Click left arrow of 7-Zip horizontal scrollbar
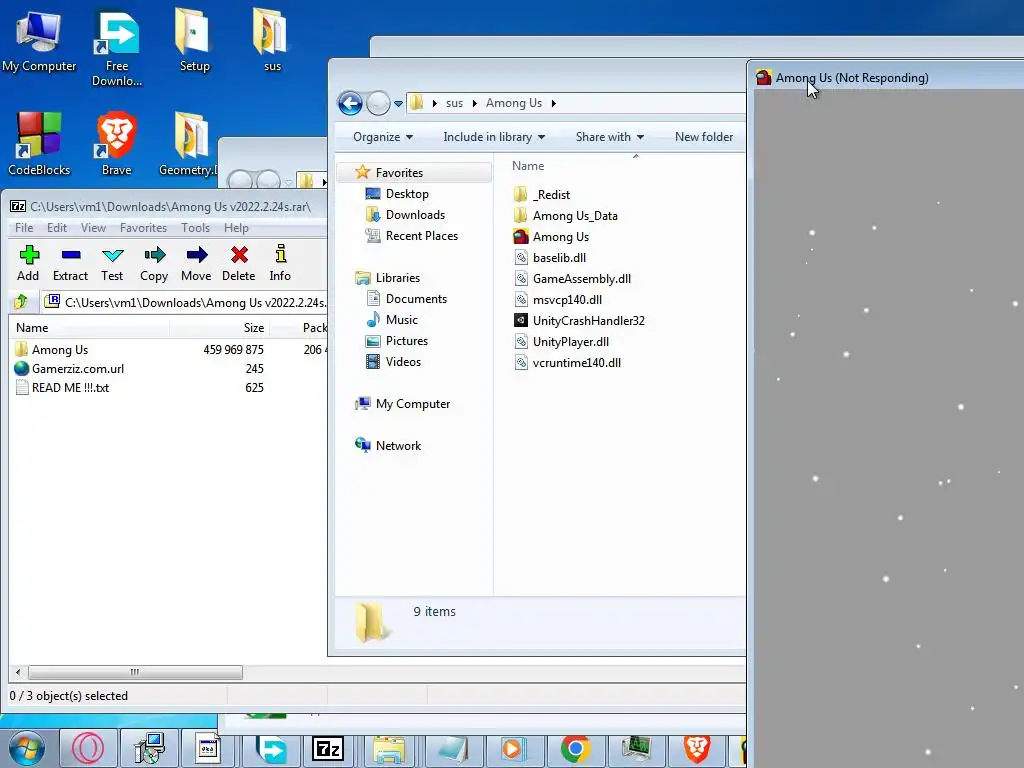Image resolution: width=1024 pixels, height=768 pixels. (18, 672)
